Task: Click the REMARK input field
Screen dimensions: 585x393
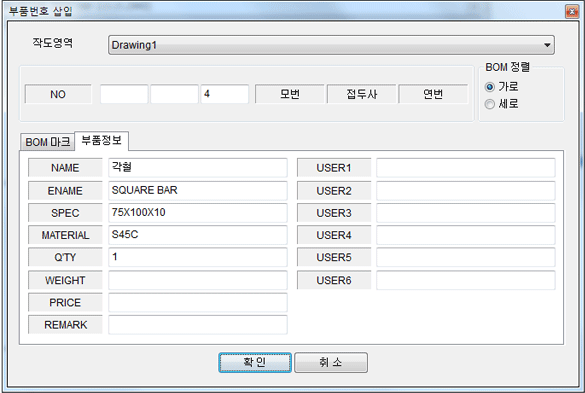Action: tap(198, 325)
